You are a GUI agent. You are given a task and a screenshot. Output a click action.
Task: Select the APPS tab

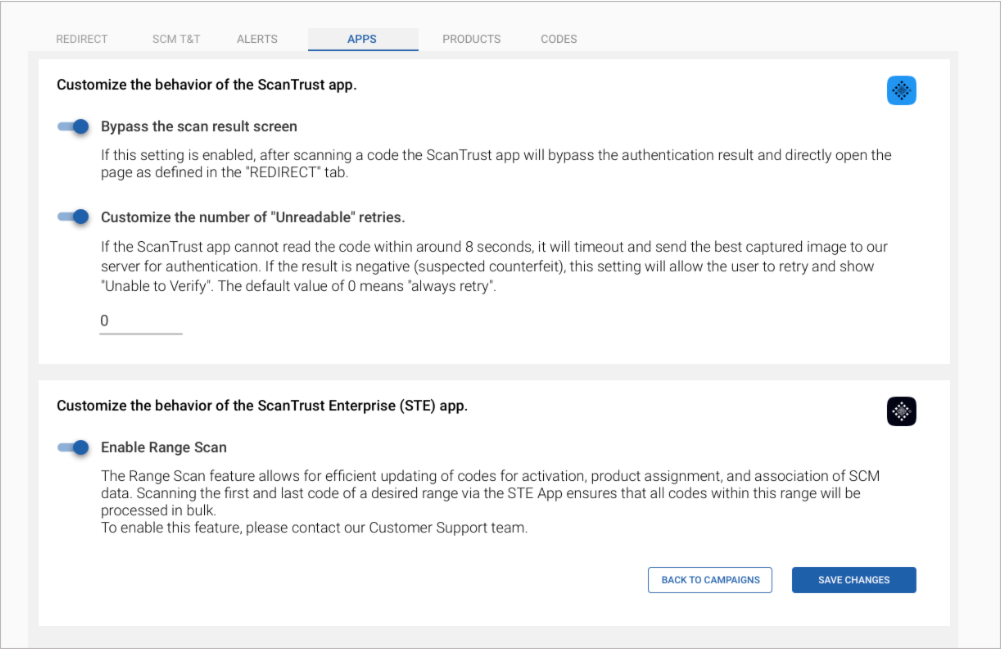(x=362, y=39)
